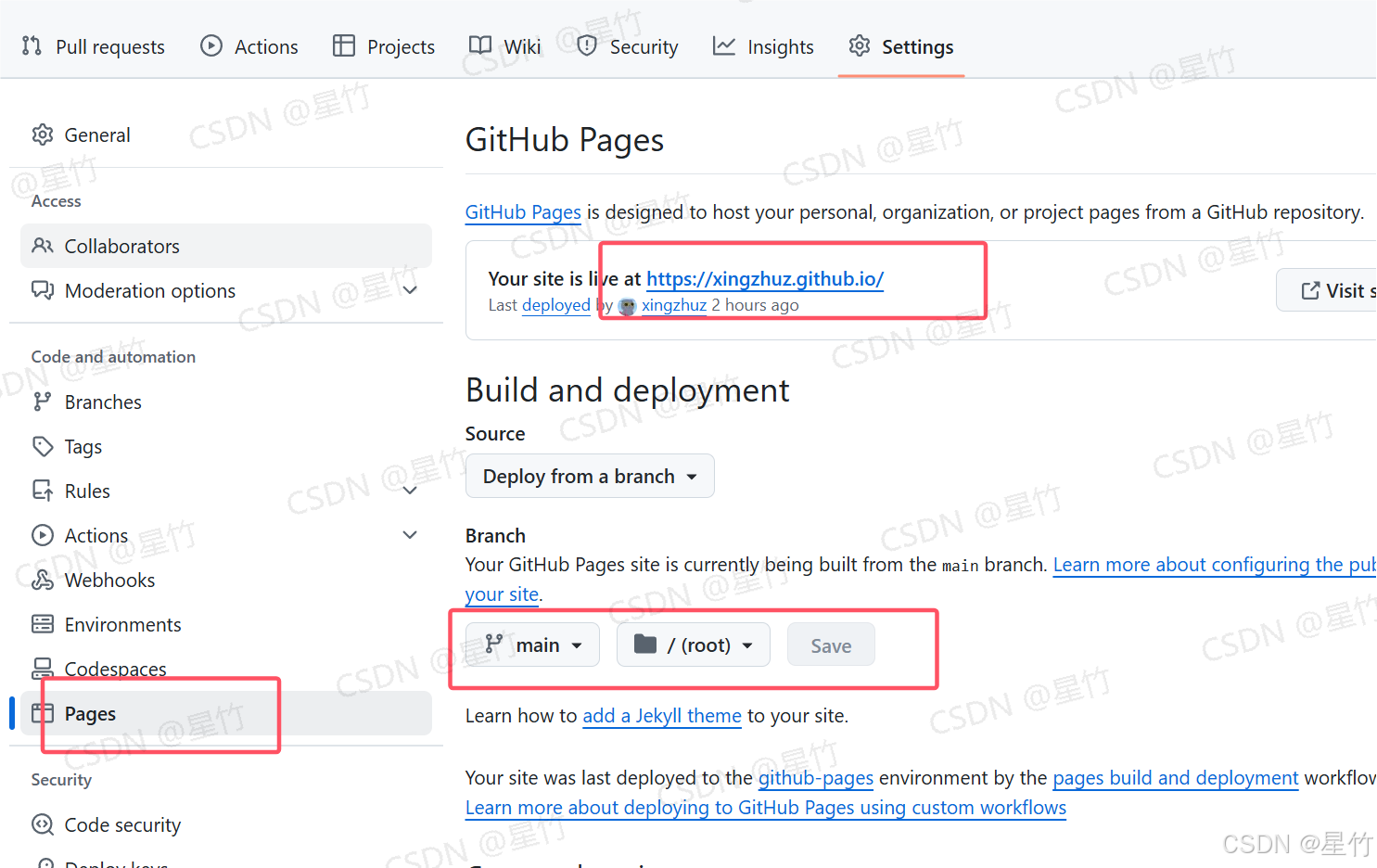Click the Security shield icon

click(587, 45)
